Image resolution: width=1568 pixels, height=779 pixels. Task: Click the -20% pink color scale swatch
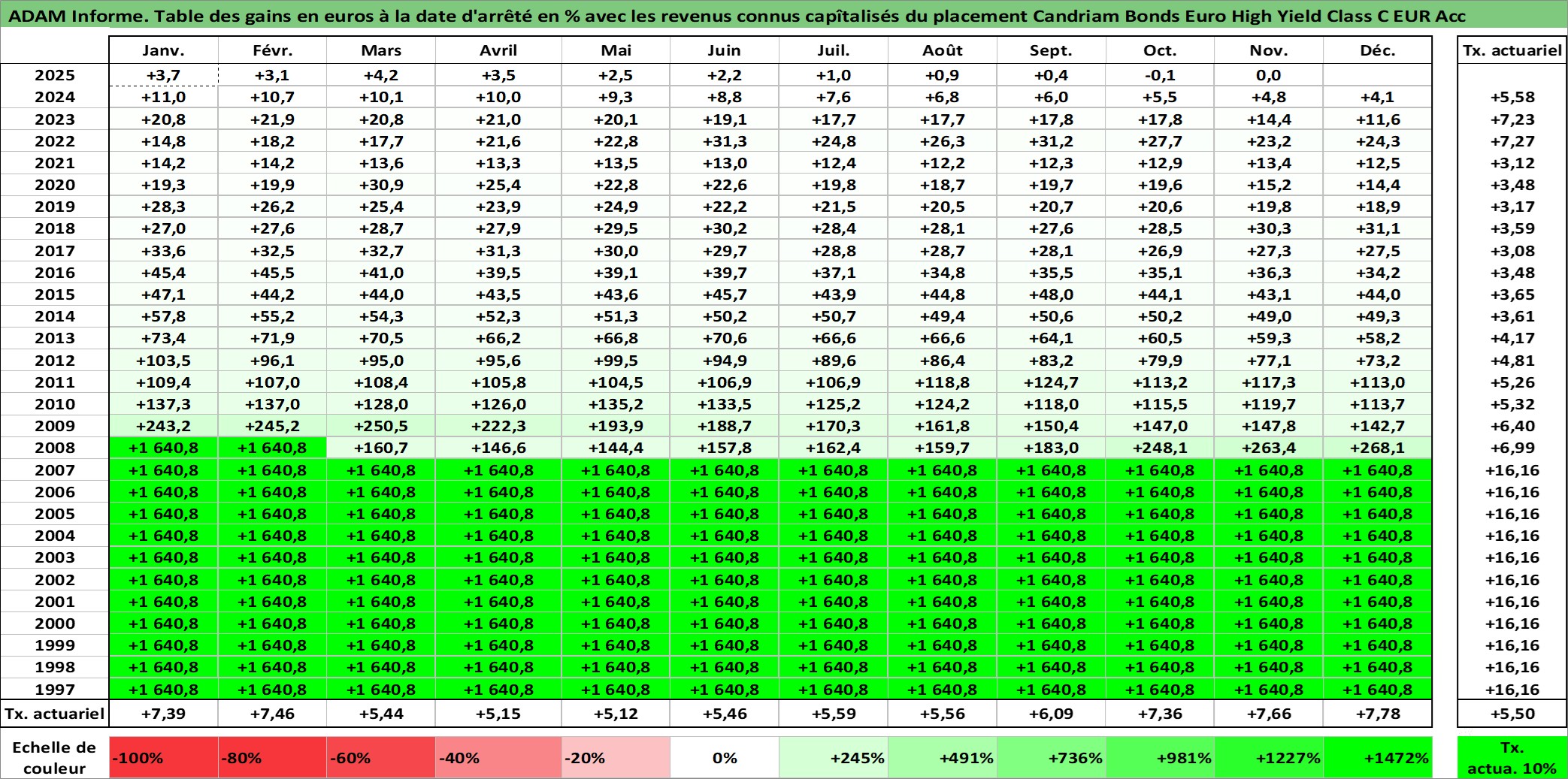pyautogui.click(x=616, y=757)
